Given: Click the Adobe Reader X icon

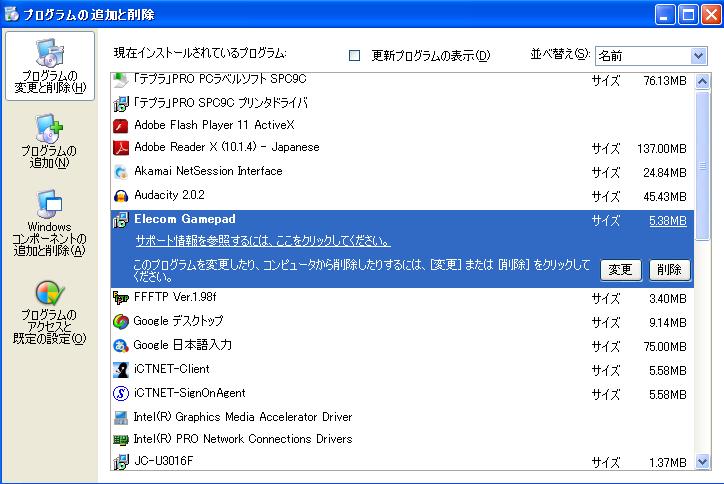Looking at the screenshot, I should coord(121,148).
